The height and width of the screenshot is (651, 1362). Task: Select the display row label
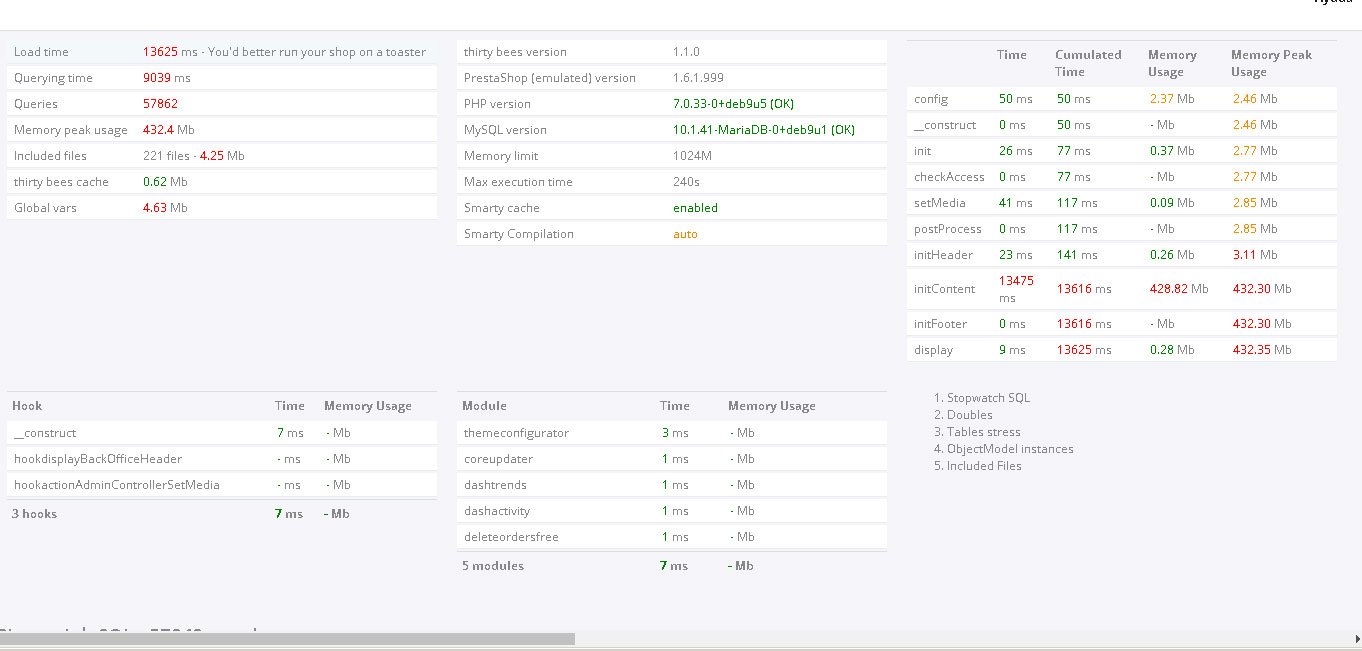pyautogui.click(x=933, y=350)
